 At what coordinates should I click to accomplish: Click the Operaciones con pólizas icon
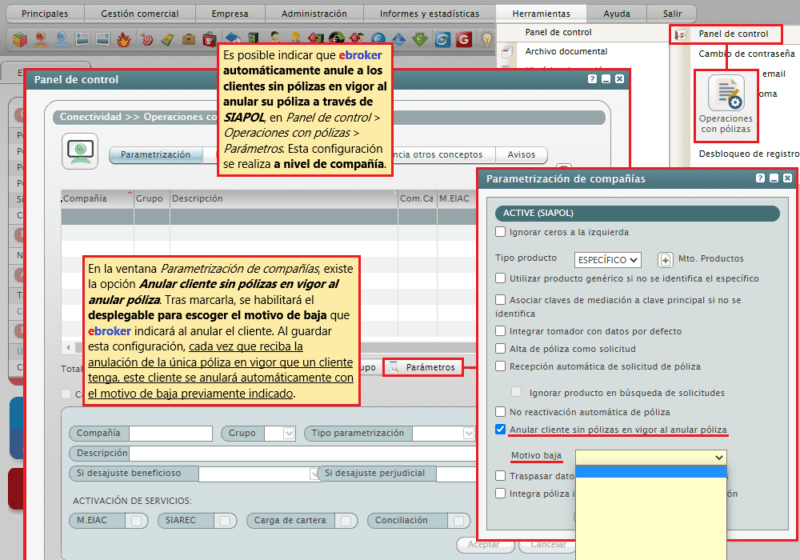[x=726, y=92]
